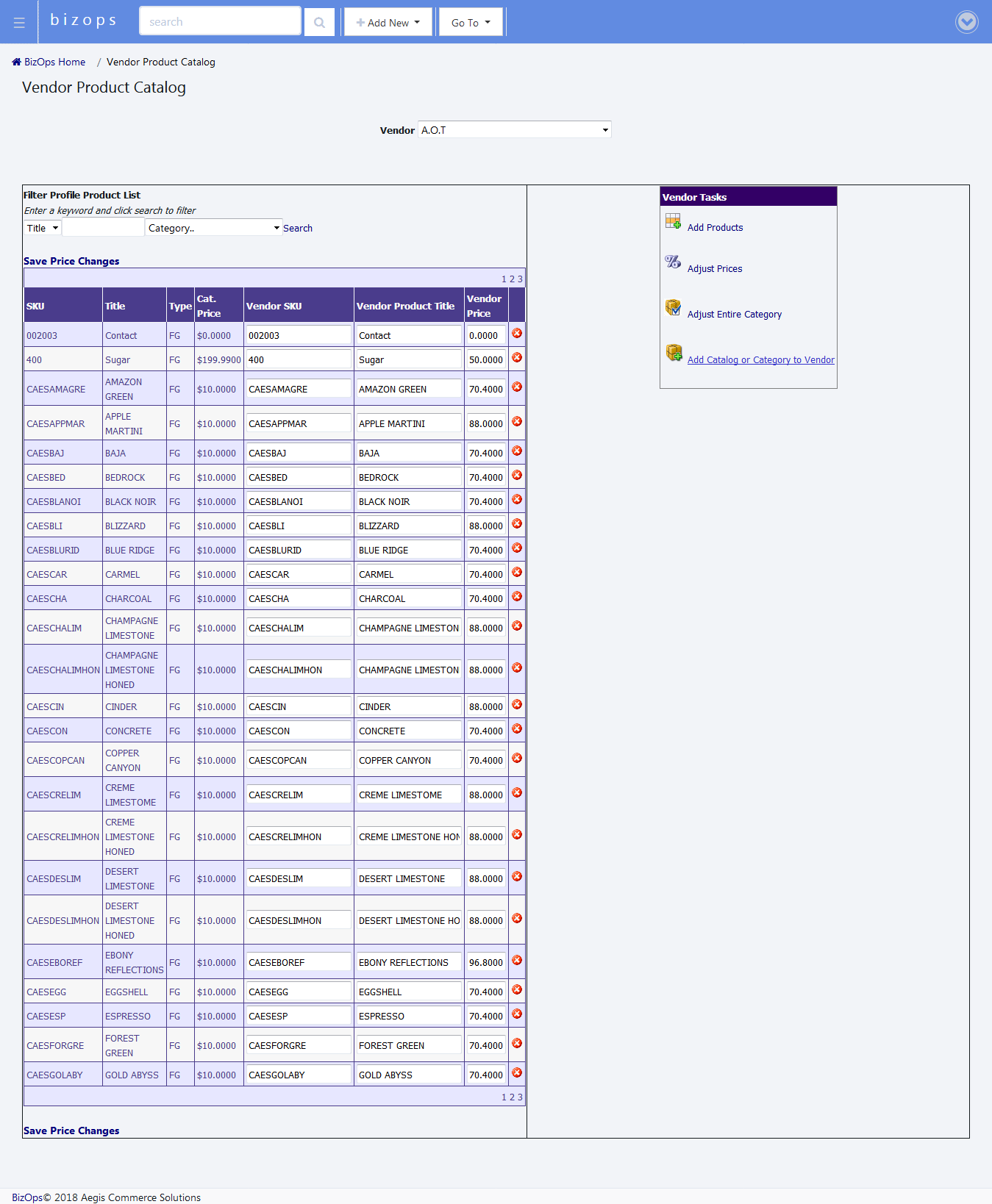Navigate to BizOps Home breadcrumb

click(x=54, y=62)
